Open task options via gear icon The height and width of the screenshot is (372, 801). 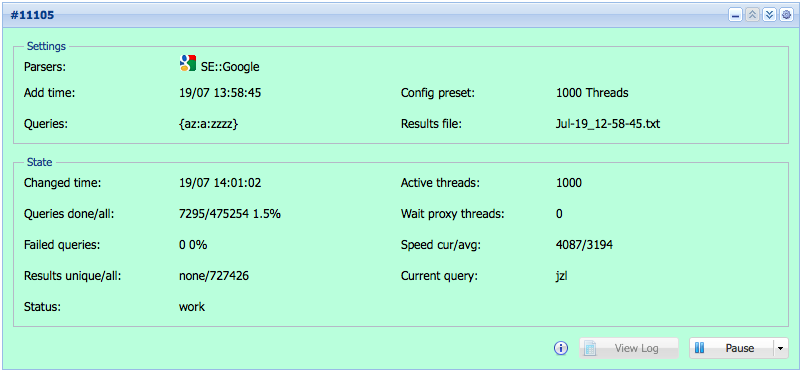786,15
